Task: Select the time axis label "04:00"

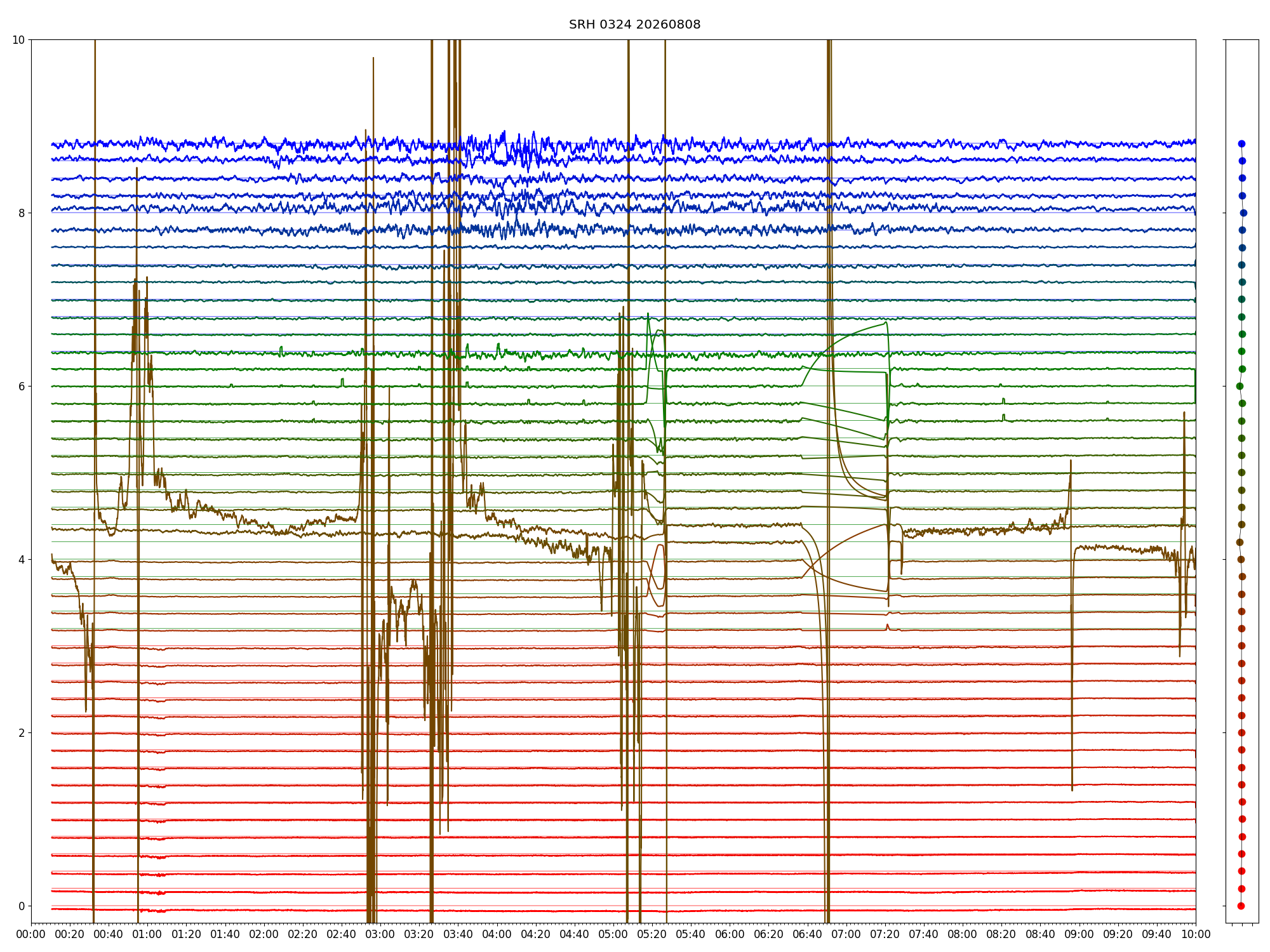Action: point(497,935)
